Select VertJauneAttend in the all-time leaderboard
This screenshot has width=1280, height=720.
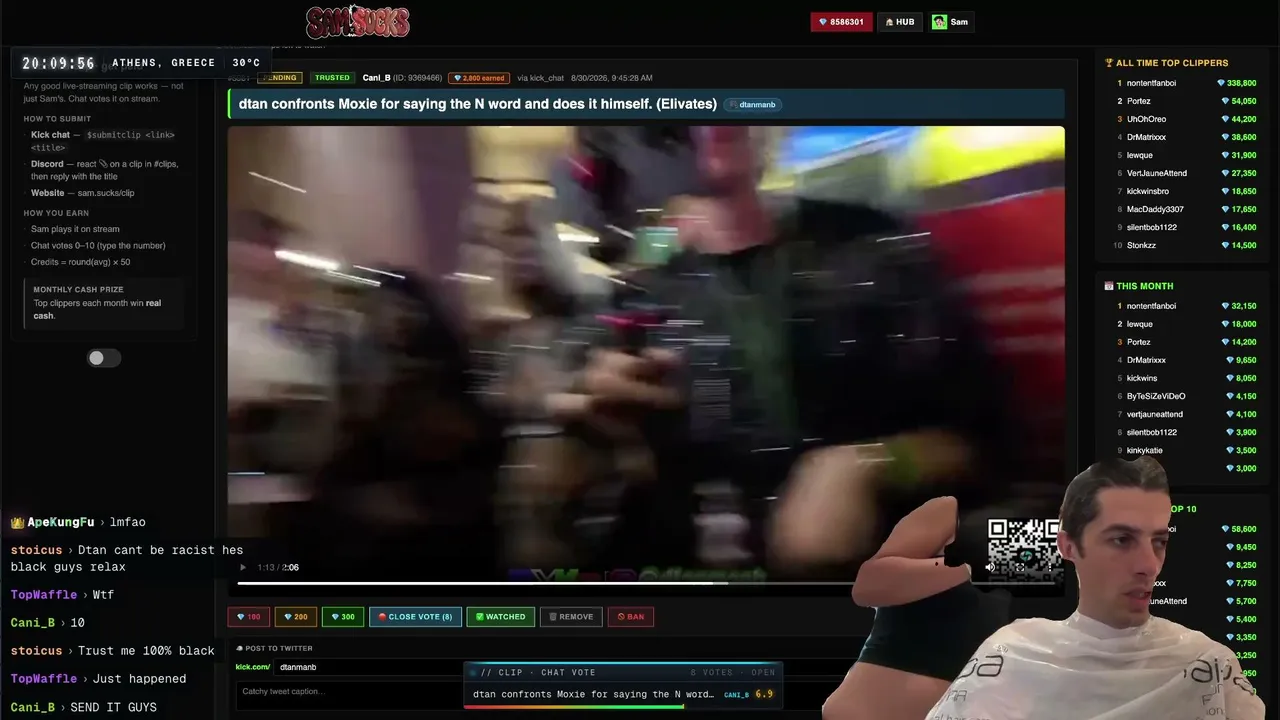pyautogui.click(x=1155, y=173)
